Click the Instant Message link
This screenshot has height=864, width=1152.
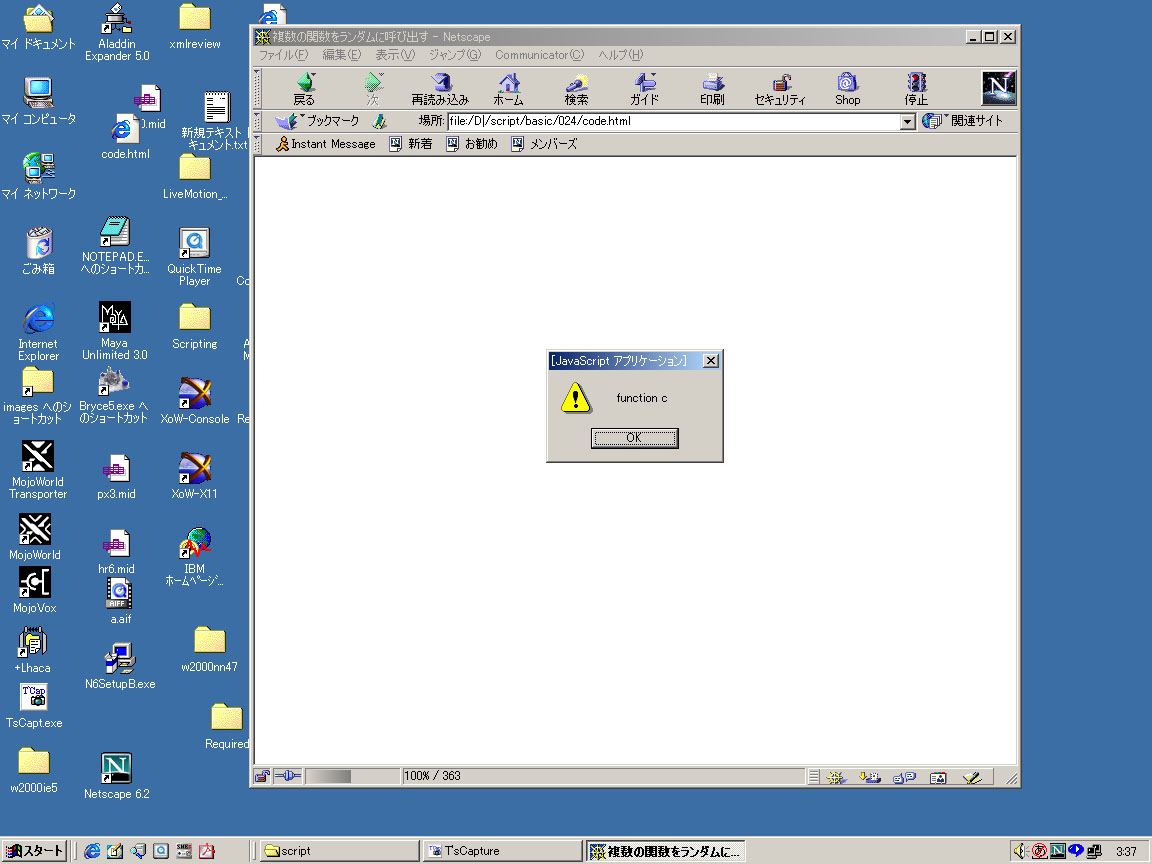point(325,144)
